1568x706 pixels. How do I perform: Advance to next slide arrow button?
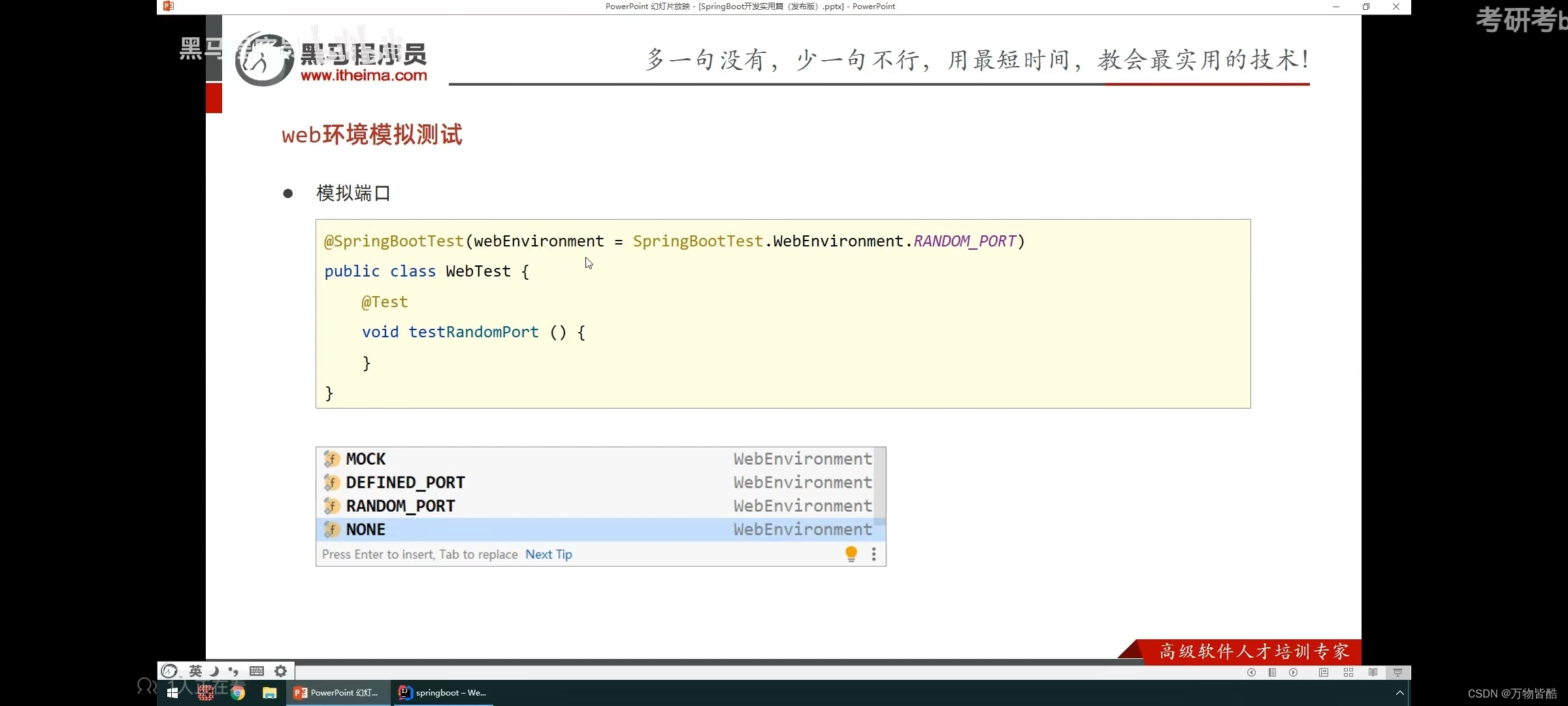coord(1293,672)
